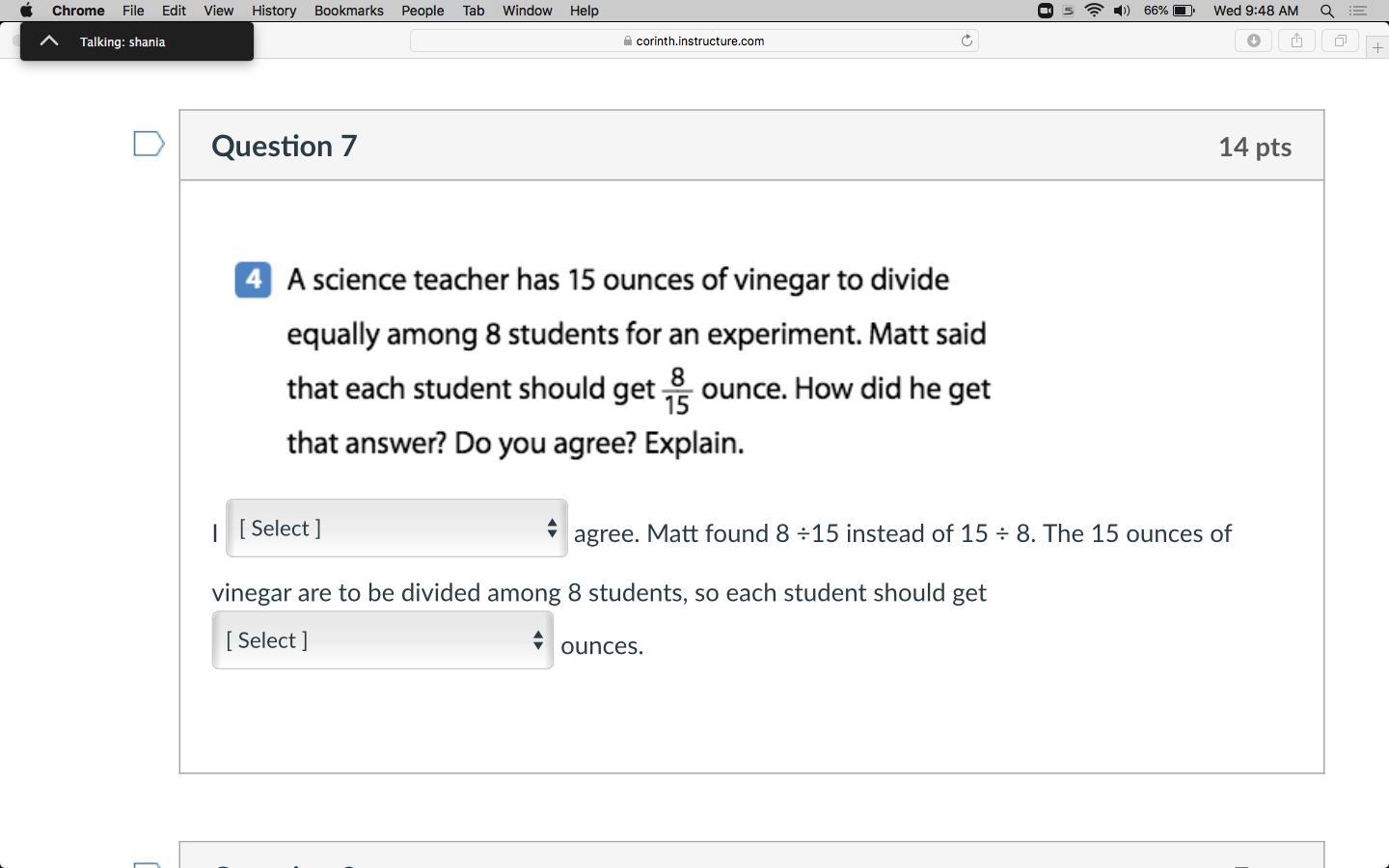Flag Question 7 with the bookmark icon
This screenshot has height=868, width=1389.
point(149,145)
